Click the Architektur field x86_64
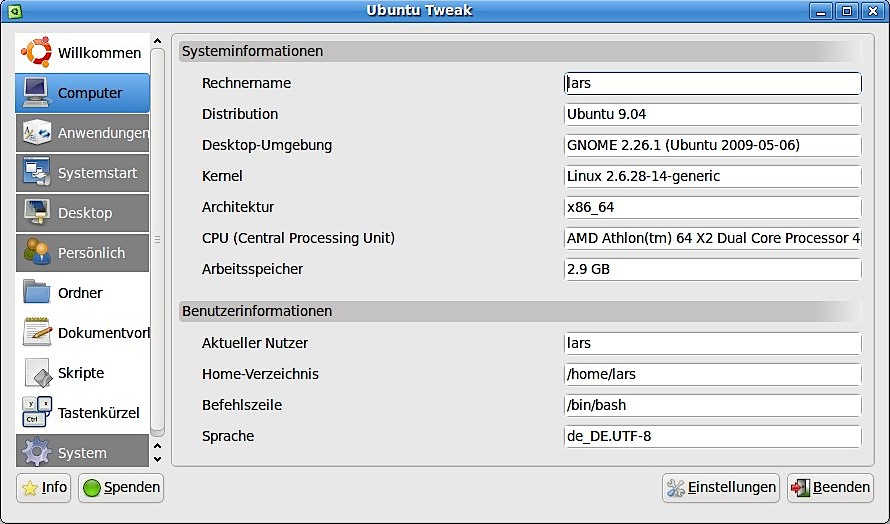 [x=712, y=207]
